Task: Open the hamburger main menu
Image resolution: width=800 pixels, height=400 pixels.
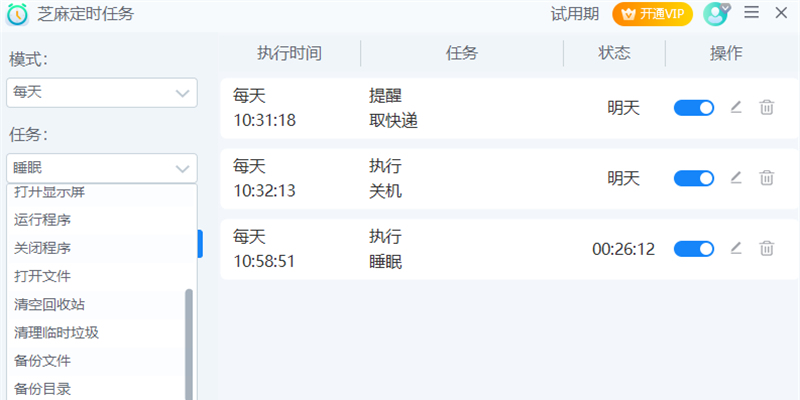Action: 752,13
